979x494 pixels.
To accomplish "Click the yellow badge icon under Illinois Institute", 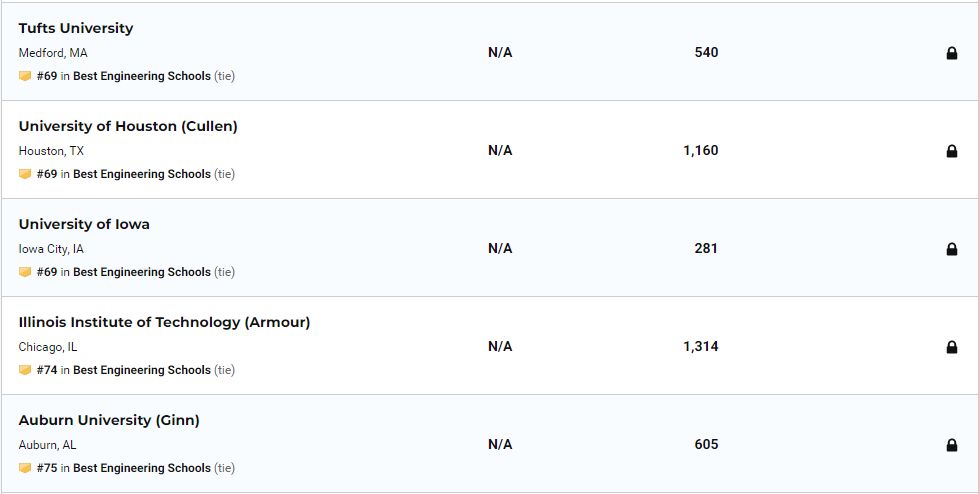I will [x=25, y=370].
